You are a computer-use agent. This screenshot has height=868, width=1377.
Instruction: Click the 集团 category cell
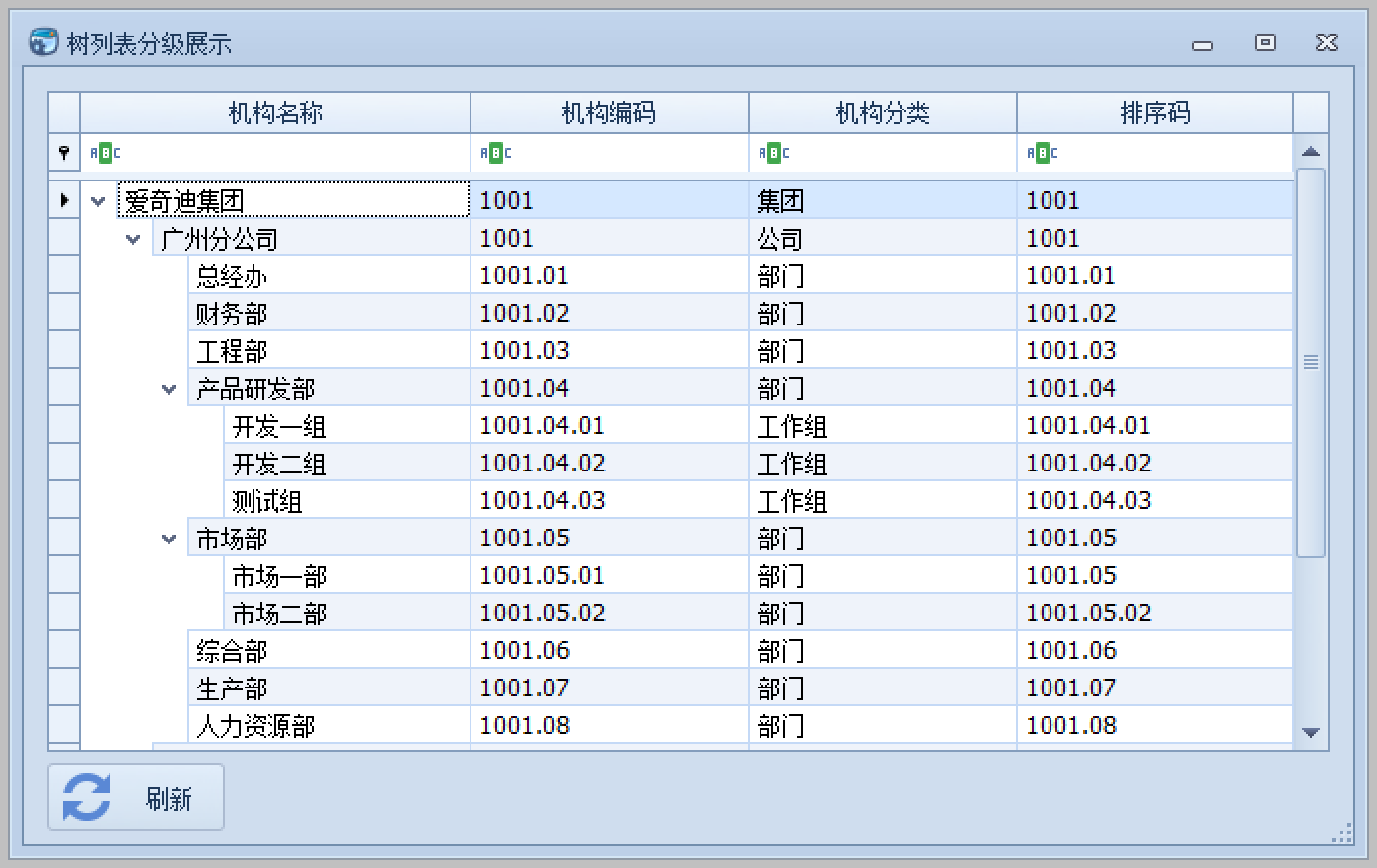[883, 201]
